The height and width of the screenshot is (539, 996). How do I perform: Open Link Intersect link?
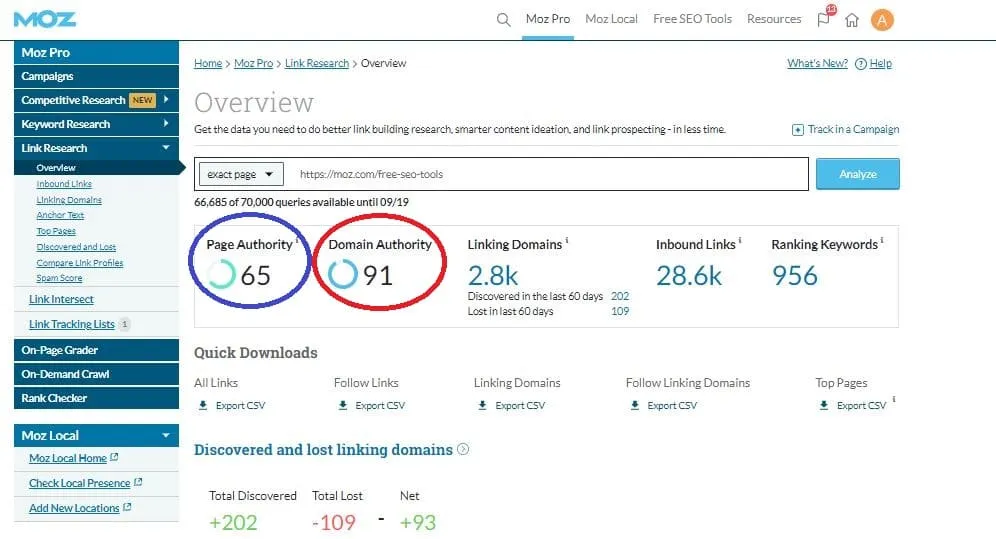pos(61,299)
